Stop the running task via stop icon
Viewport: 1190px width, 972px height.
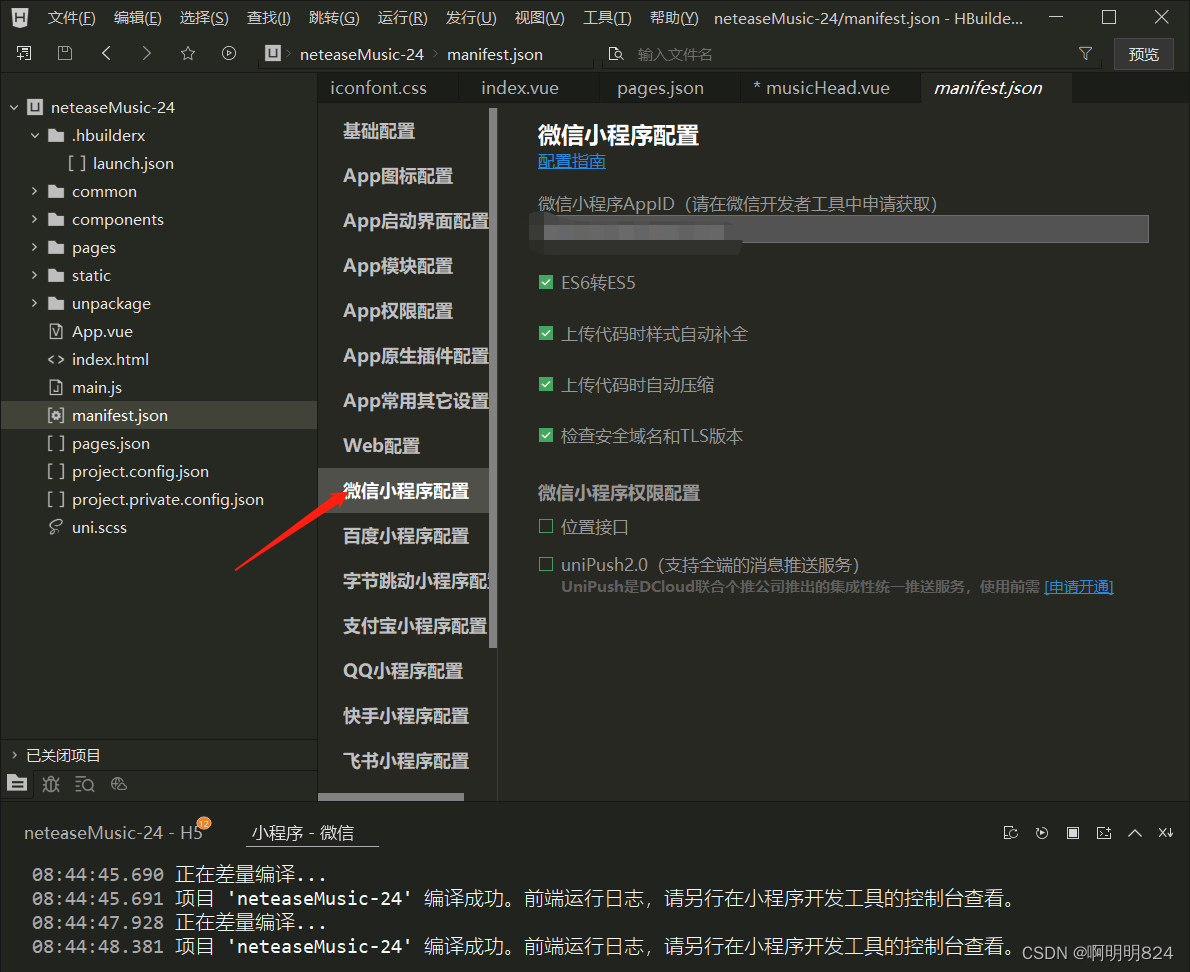(x=1073, y=833)
